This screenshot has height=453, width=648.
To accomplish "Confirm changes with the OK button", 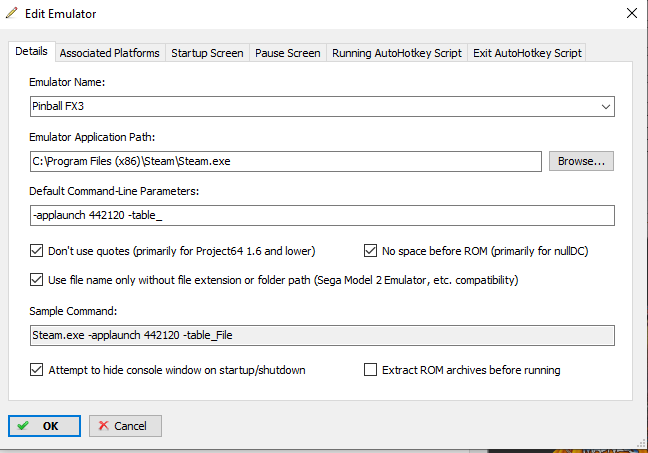I will pos(44,426).
